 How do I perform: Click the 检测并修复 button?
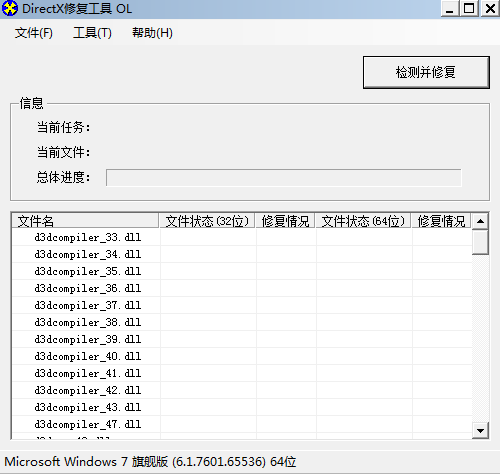426,72
